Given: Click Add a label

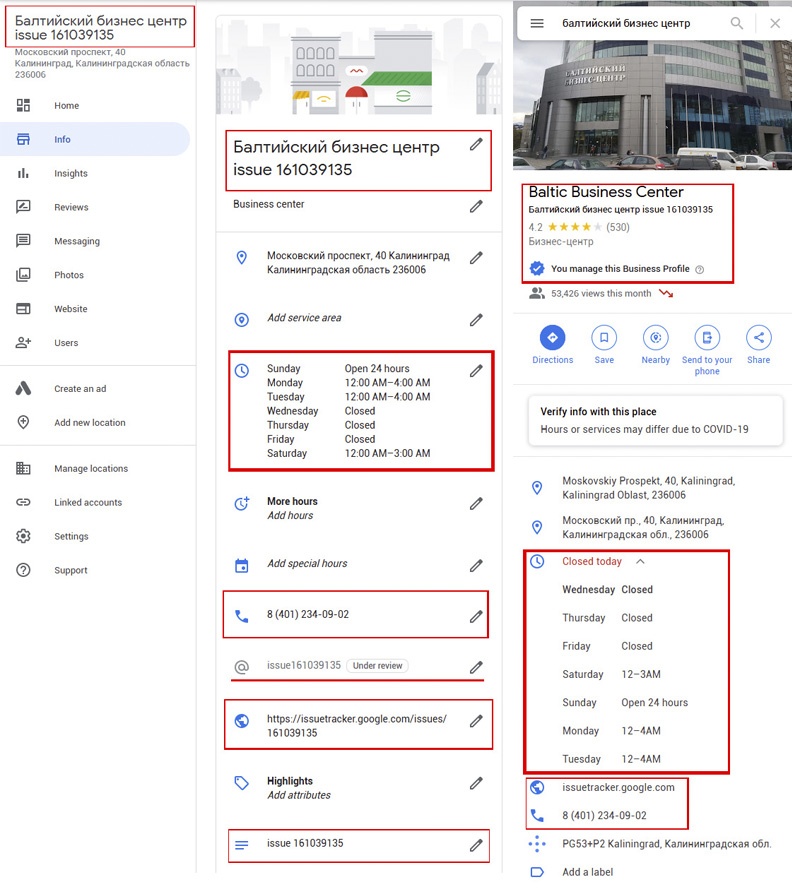Looking at the screenshot, I should [587, 872].
